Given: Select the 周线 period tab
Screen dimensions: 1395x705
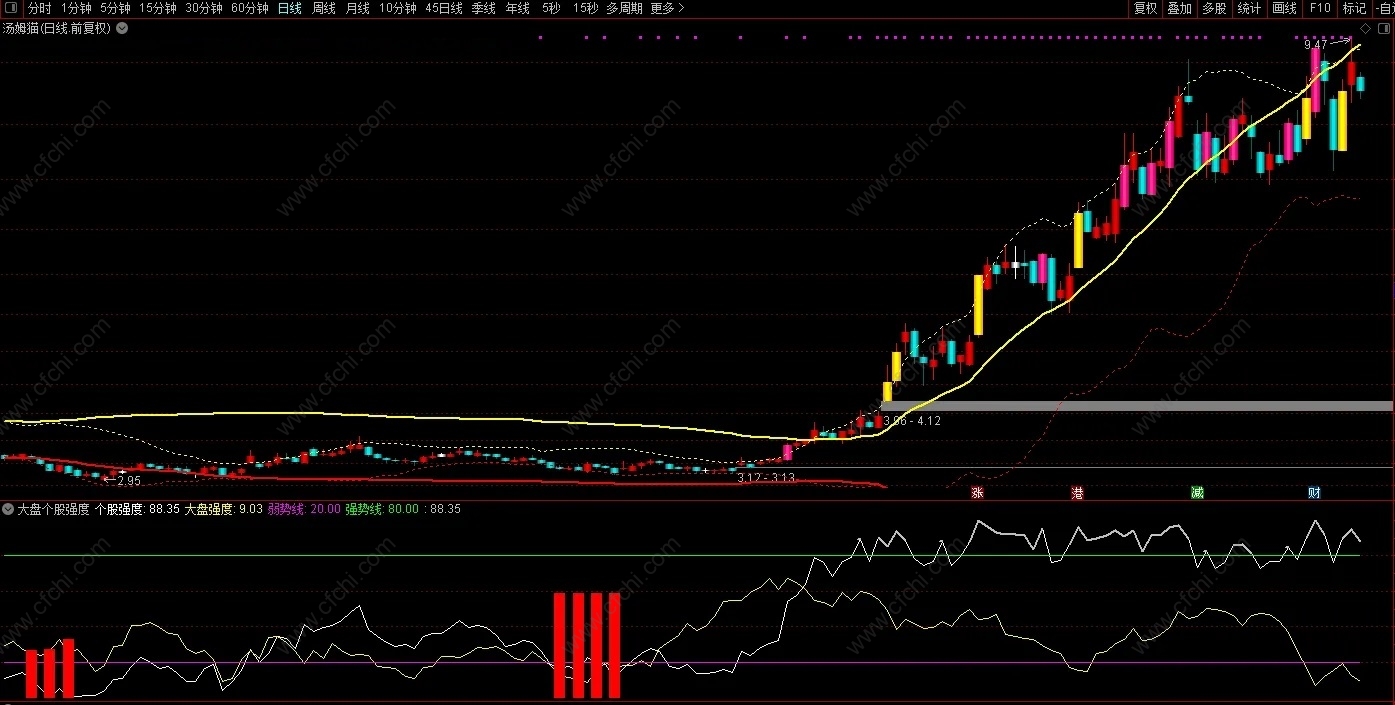Looking at the screenshot, I should (324, 8).
